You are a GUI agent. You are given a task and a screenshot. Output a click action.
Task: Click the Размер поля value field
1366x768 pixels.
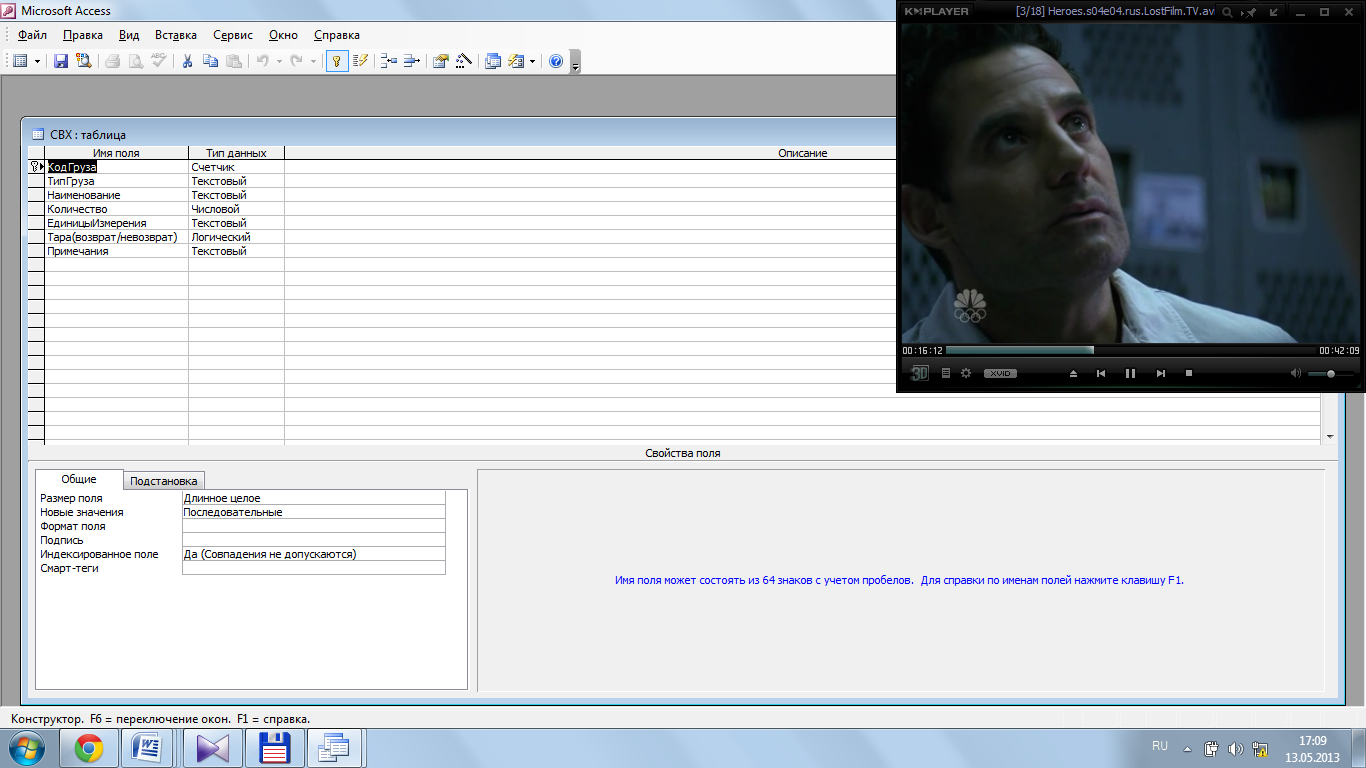[x=313, y=498]
